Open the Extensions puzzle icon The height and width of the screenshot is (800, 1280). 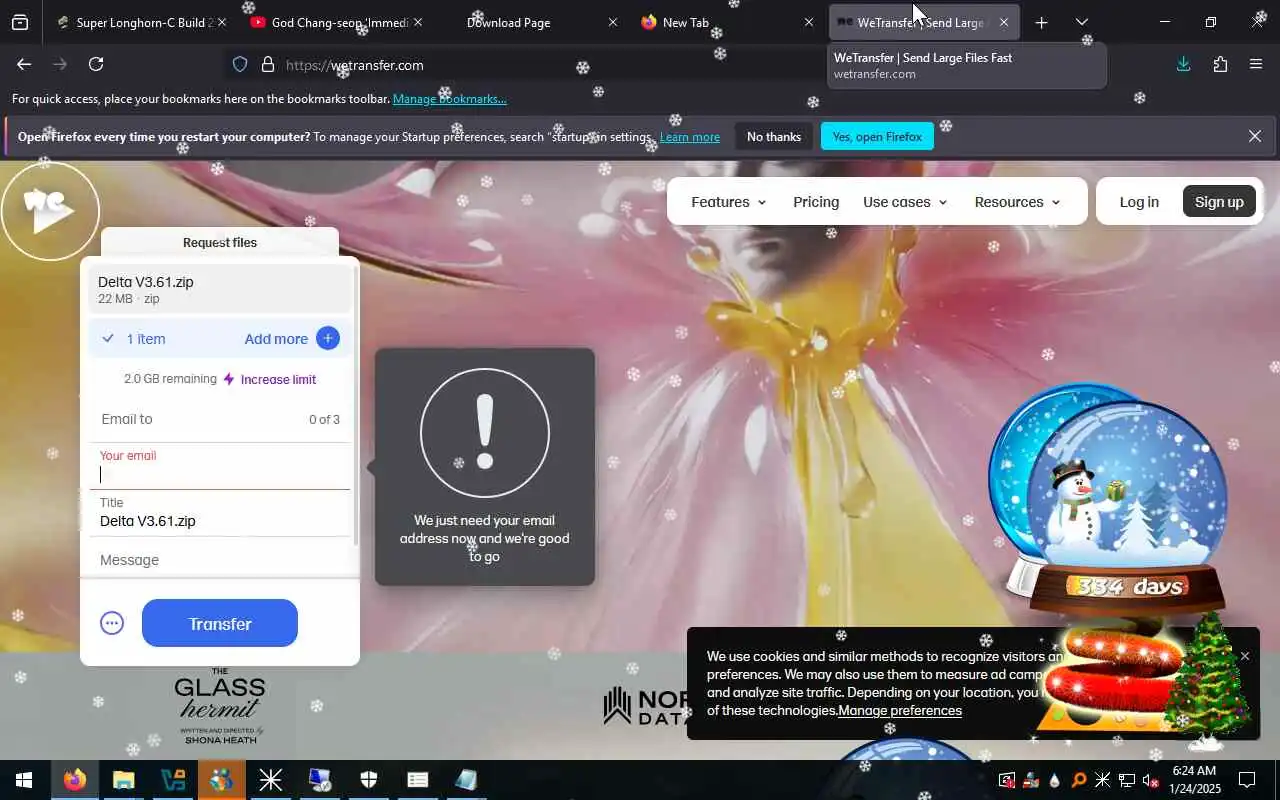coord(1220,64)
